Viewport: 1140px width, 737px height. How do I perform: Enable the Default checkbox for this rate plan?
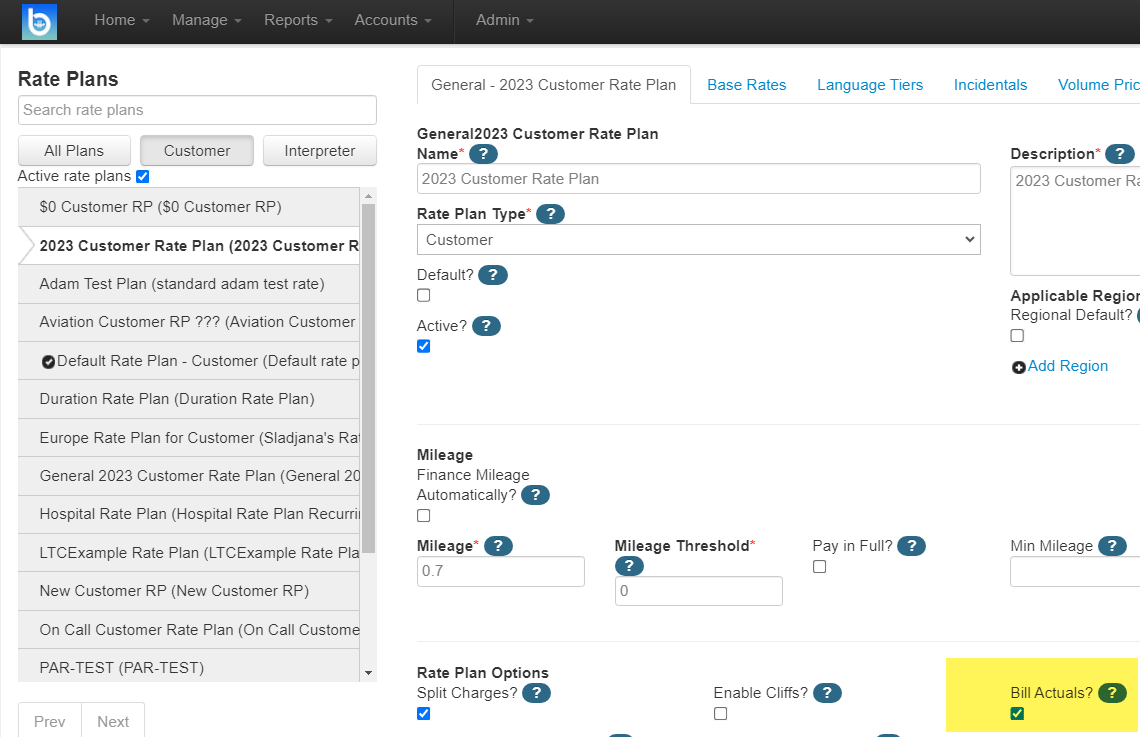point(423,295)
